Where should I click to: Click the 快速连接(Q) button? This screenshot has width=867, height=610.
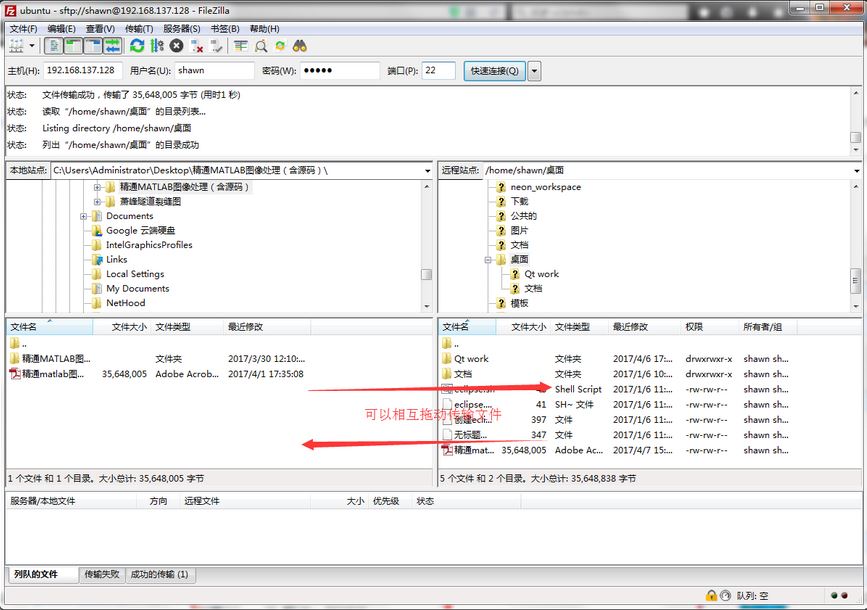pos(494,71)
